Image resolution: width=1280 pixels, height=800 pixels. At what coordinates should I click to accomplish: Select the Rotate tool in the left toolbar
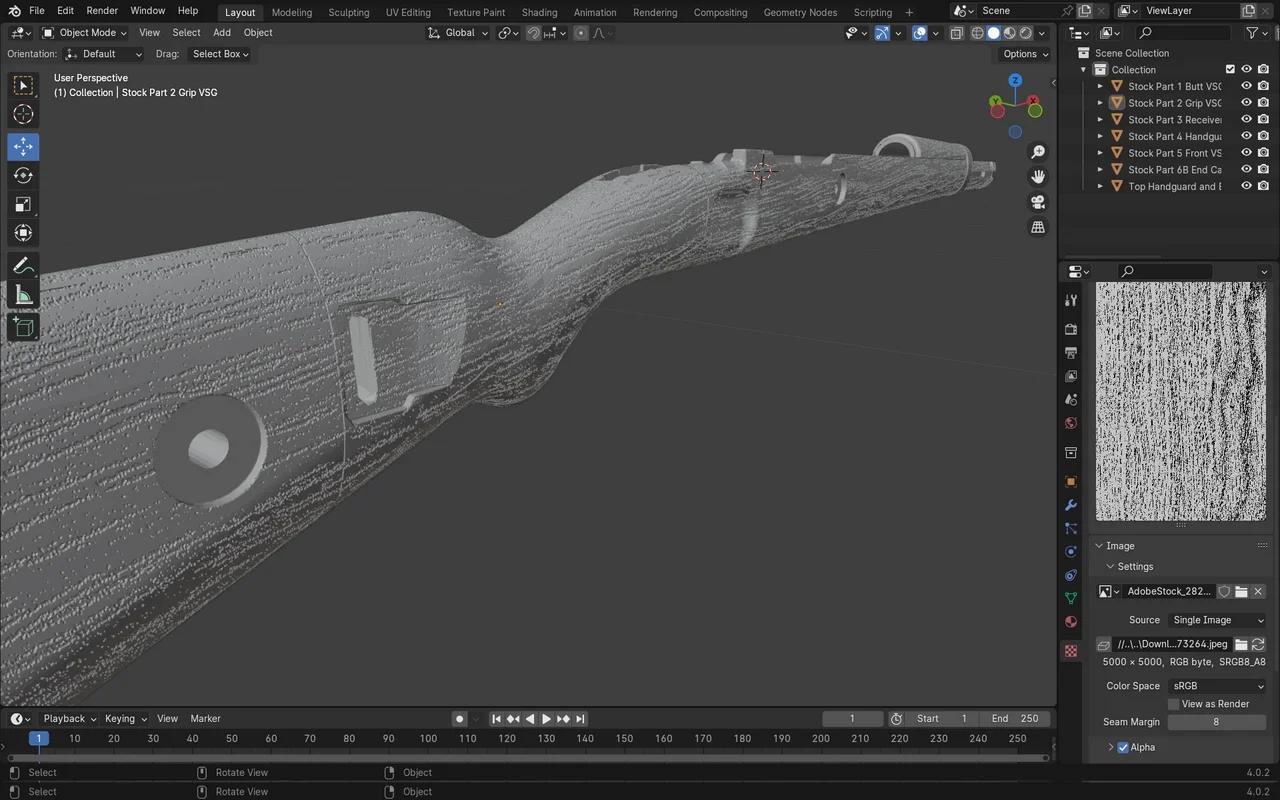[x=22, y=175]
